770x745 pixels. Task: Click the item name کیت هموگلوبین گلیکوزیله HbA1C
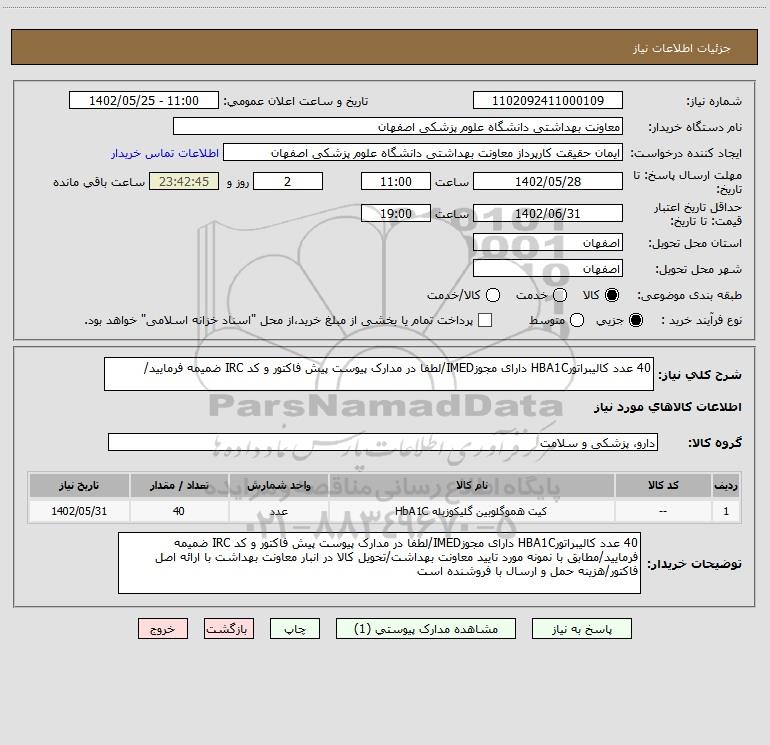pyautogui.click(x=471, y=511)
